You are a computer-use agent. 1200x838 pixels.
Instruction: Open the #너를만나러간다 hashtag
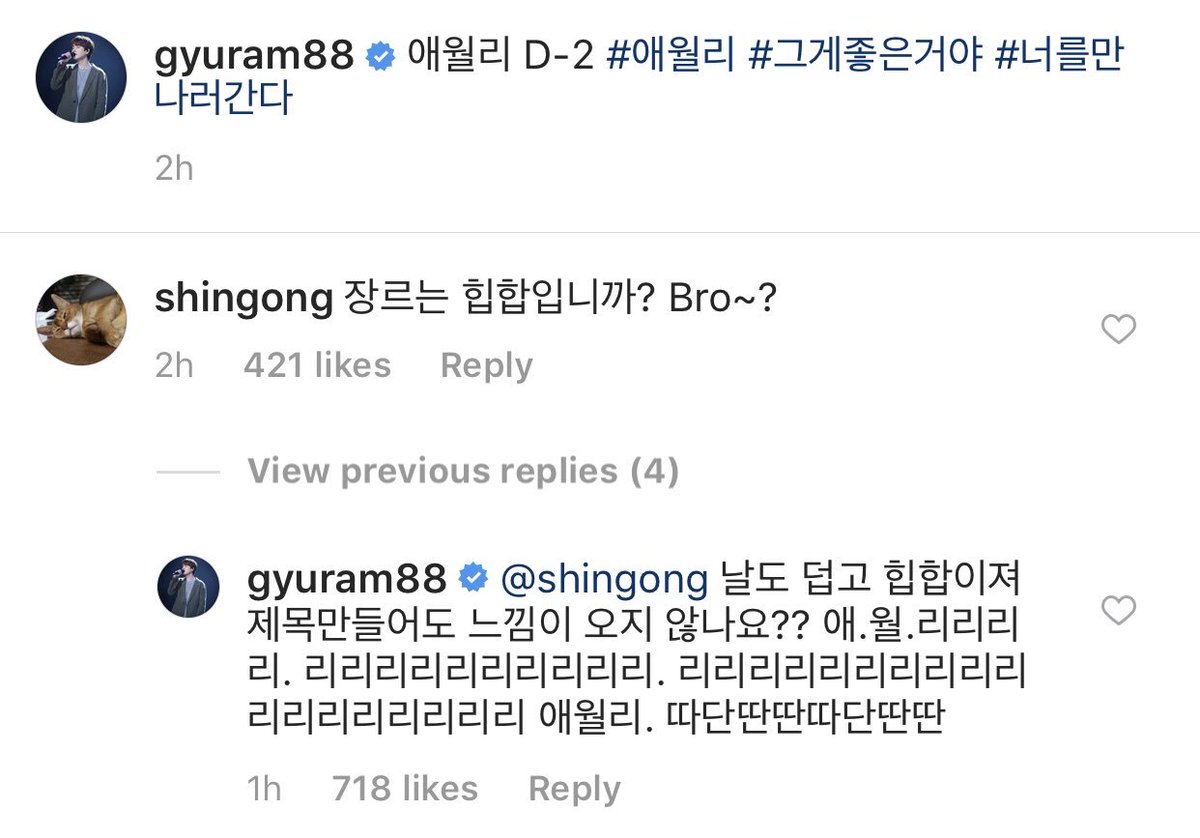640,78
